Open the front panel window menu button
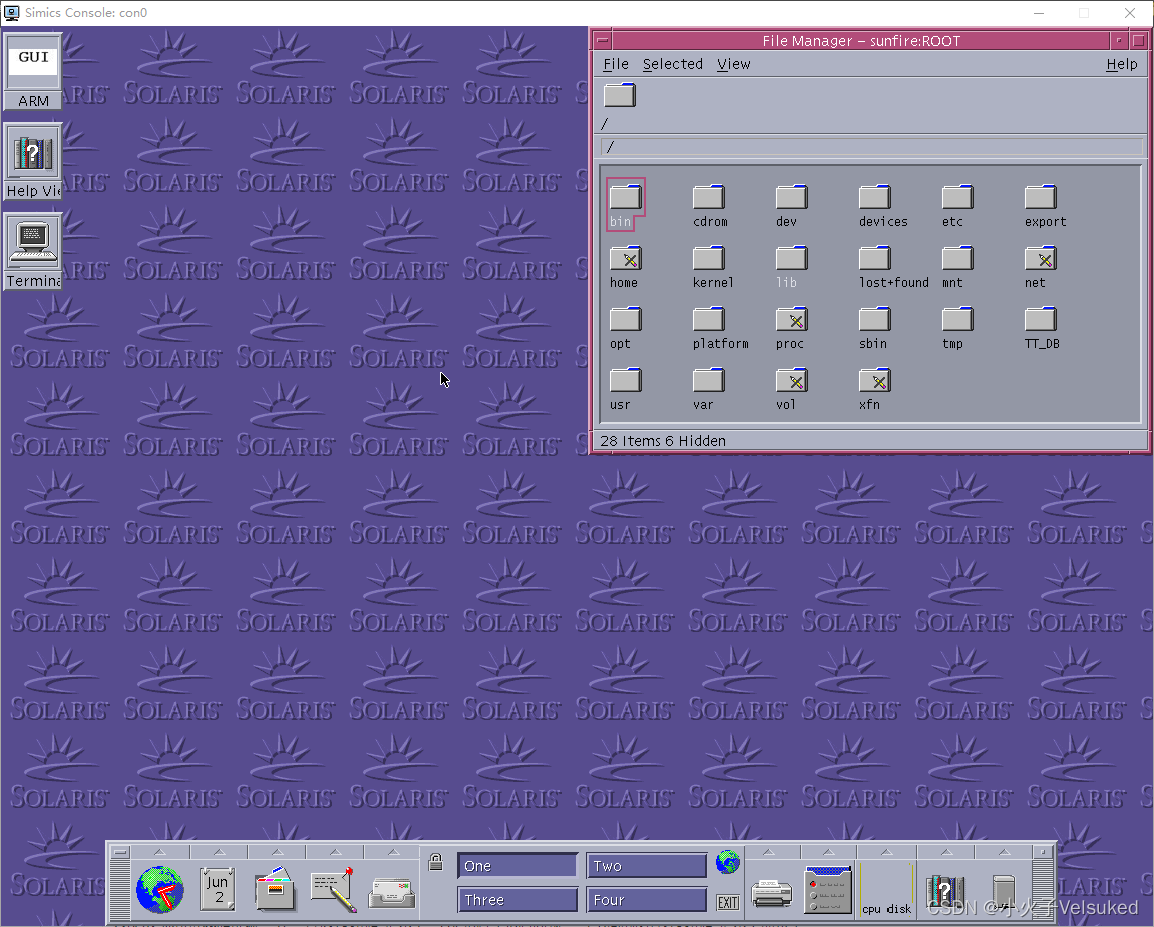Screen dimensions: 1154x927 pos(121,852)
